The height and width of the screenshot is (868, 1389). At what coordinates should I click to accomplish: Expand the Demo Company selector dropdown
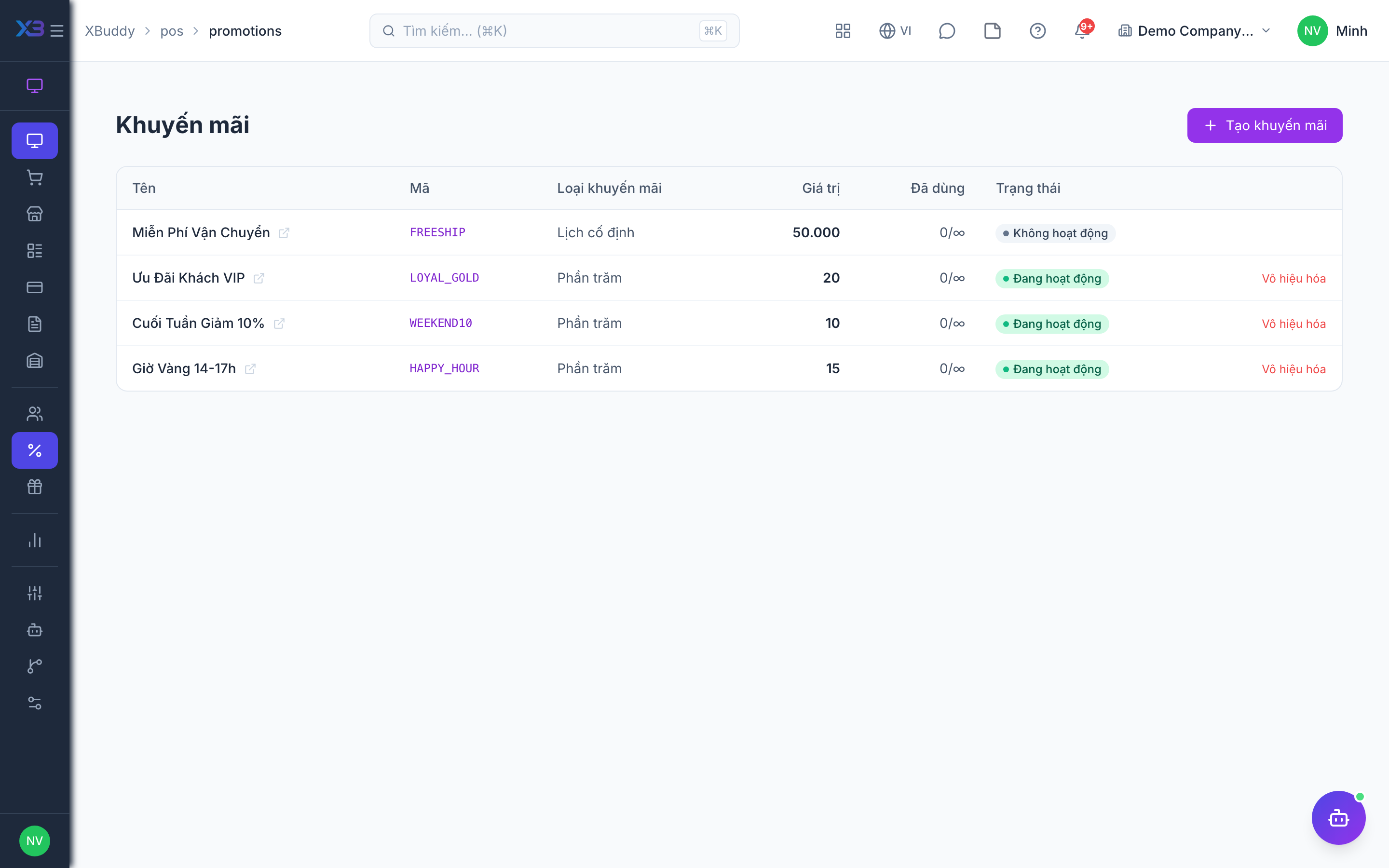coord(1195,30)
